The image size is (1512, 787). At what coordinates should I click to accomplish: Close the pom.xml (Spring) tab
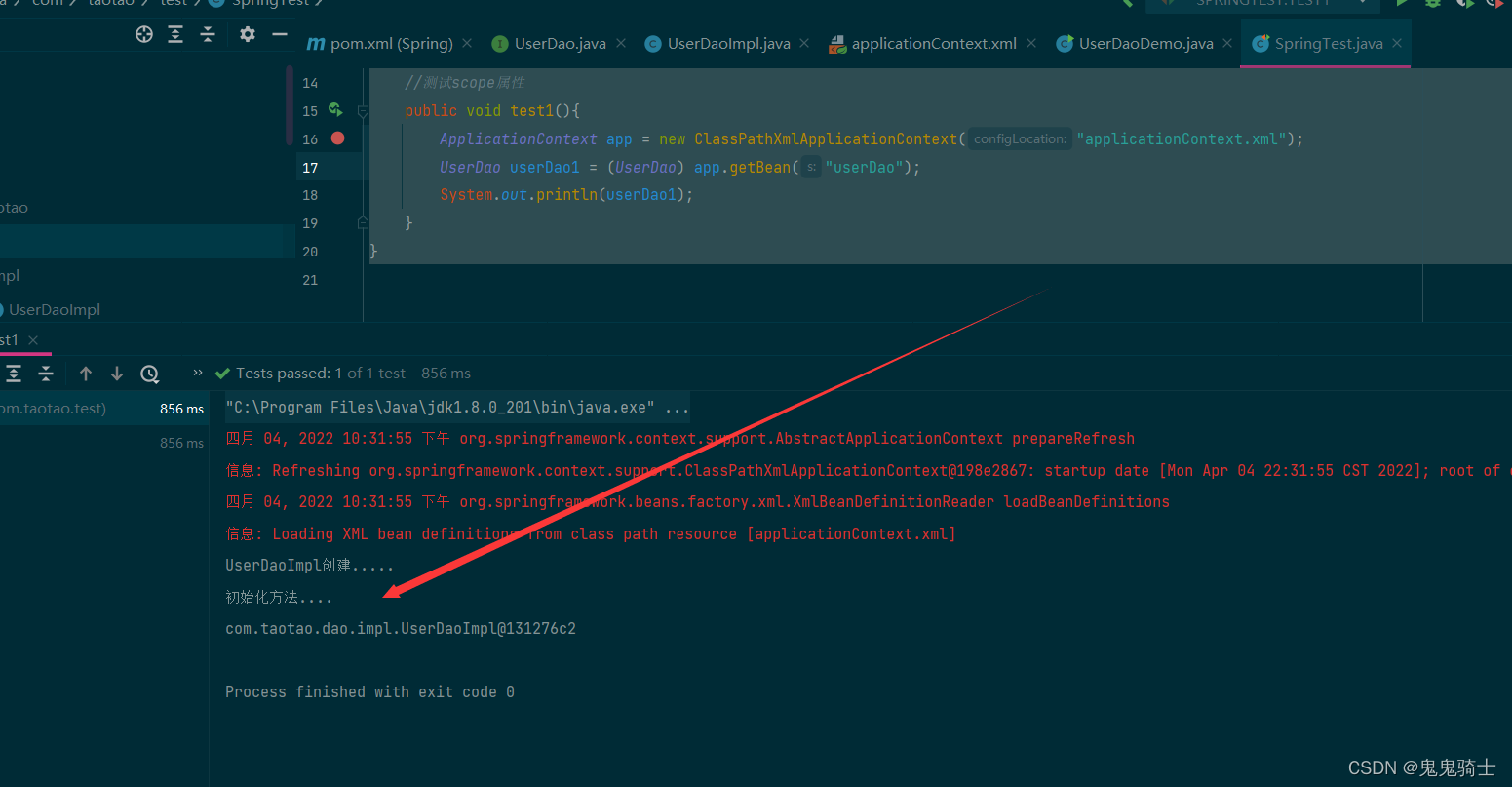pyautogui.click(x=467, y=43)
